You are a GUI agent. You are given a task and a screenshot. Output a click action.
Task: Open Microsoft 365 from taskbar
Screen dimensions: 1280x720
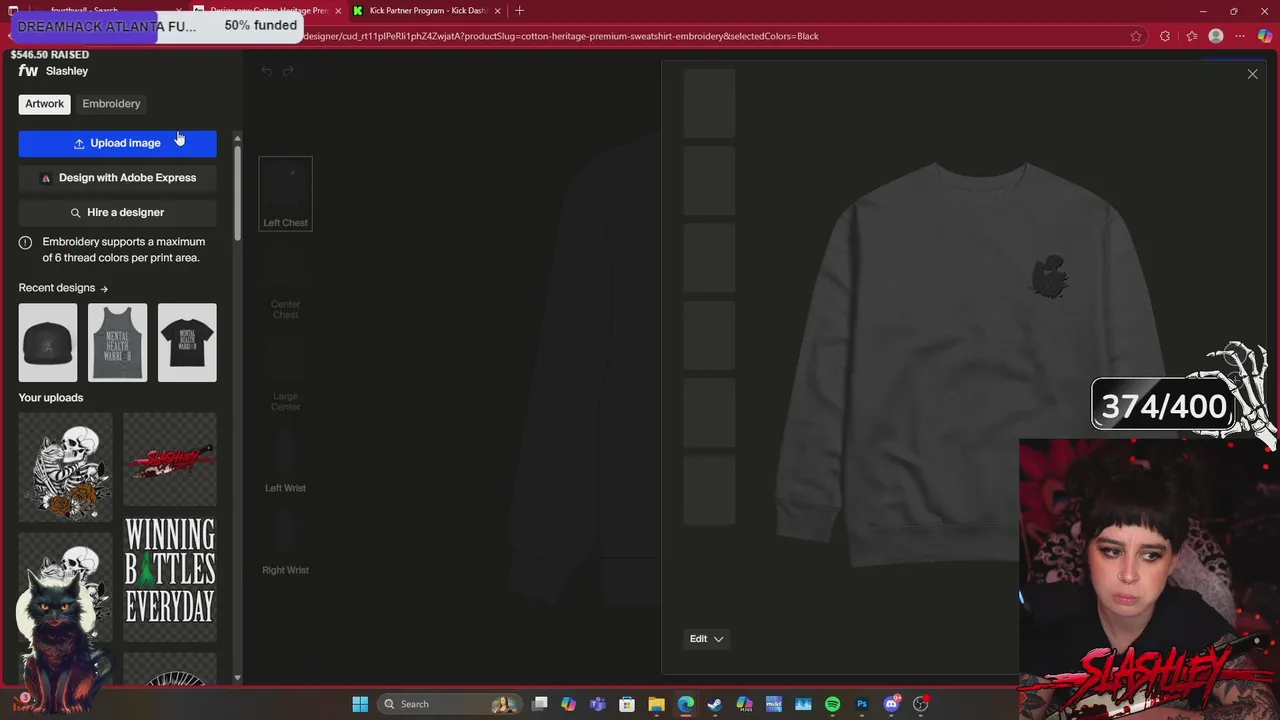tap(744, 704)
